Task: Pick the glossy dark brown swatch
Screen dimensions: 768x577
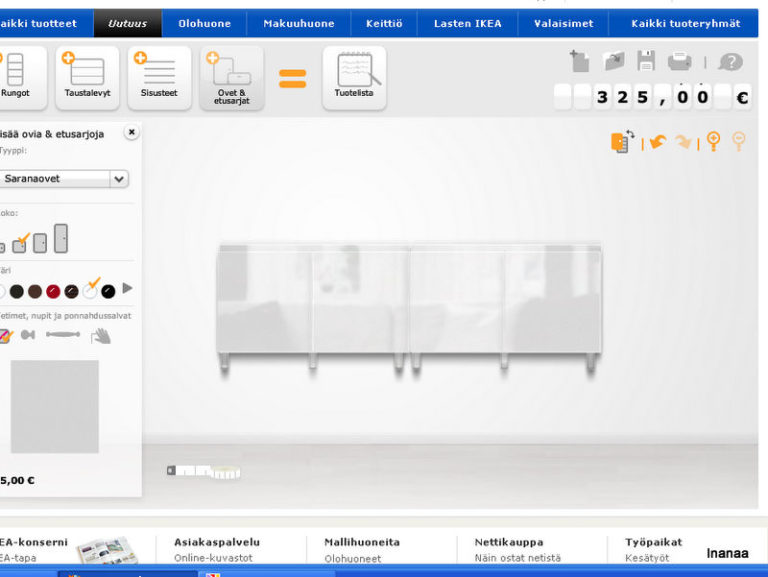Action: coord(72,292)
